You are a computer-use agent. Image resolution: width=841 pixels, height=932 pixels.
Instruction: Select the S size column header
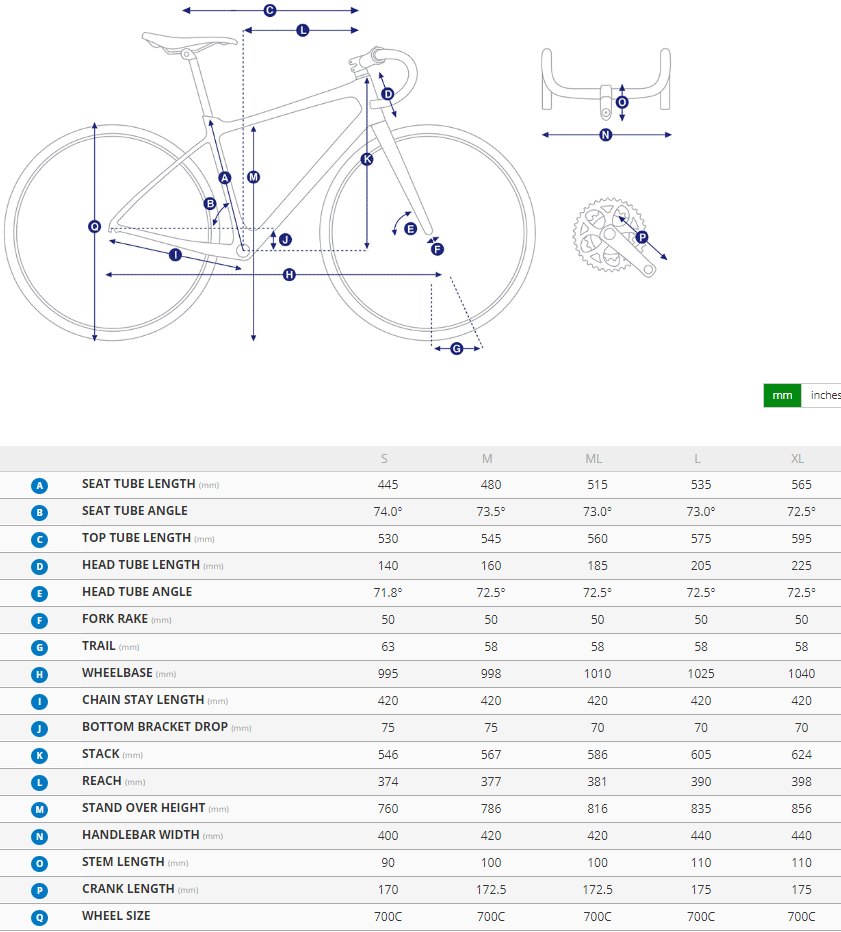385,459
